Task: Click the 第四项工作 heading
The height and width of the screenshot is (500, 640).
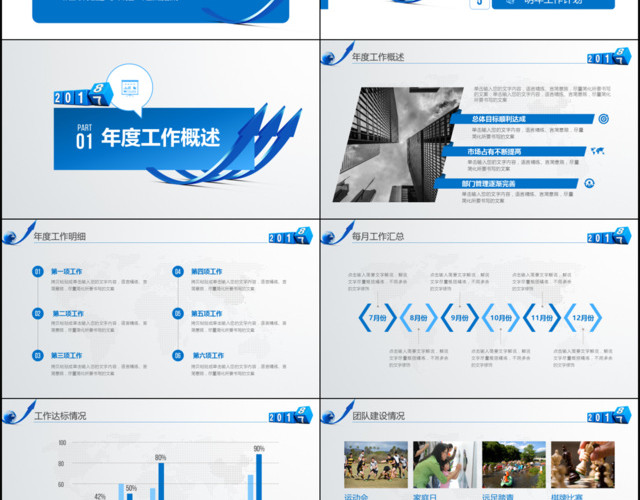Action: [x=207, y=271]
